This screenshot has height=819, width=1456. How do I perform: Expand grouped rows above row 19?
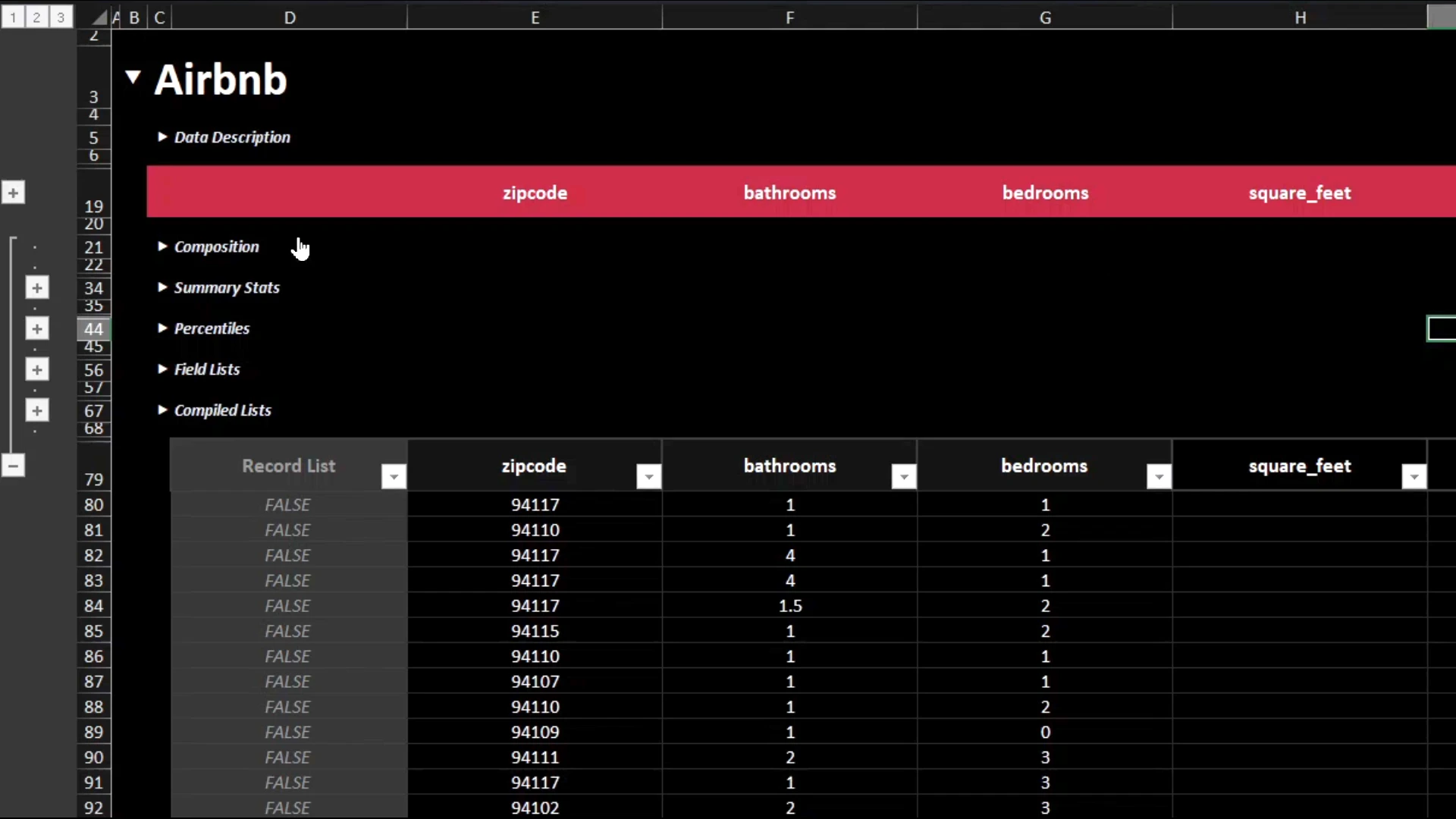[13, 193]
